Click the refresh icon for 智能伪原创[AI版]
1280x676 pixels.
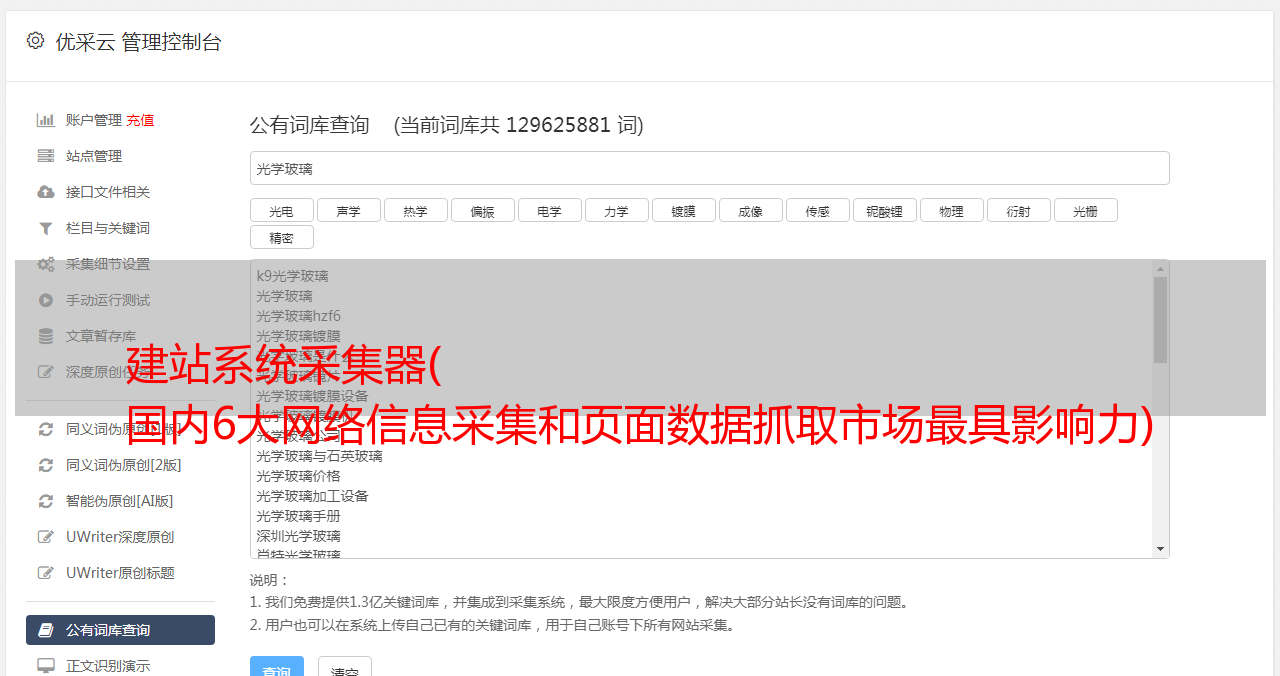tap(46, 501)
